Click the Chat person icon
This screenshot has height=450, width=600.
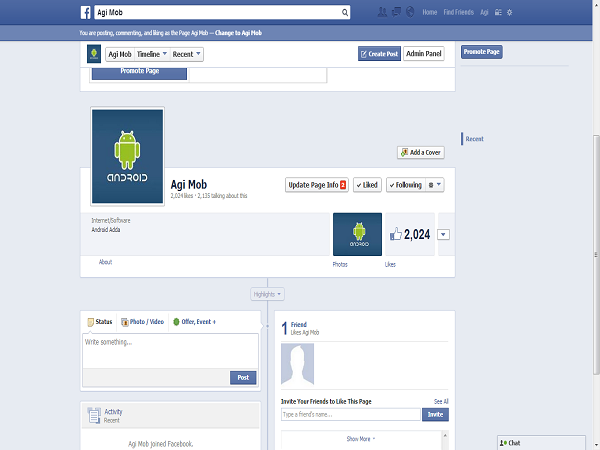coord(503,443)
